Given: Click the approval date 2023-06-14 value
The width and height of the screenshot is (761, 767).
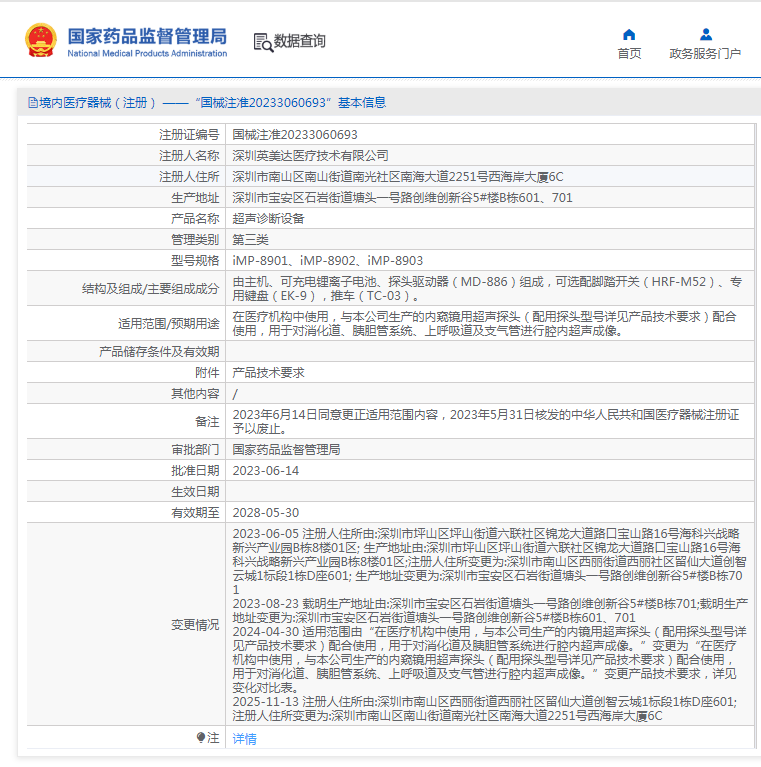Looking at the screenshot, I should 265,470.
